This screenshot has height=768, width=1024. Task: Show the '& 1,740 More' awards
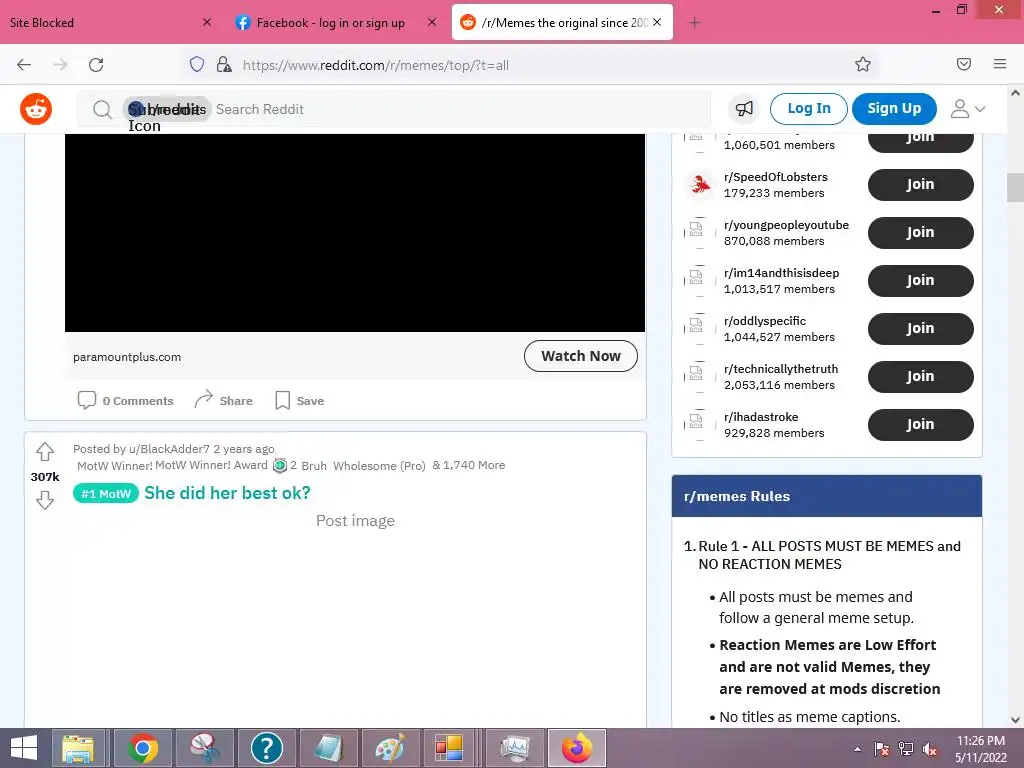coord(468,465)
